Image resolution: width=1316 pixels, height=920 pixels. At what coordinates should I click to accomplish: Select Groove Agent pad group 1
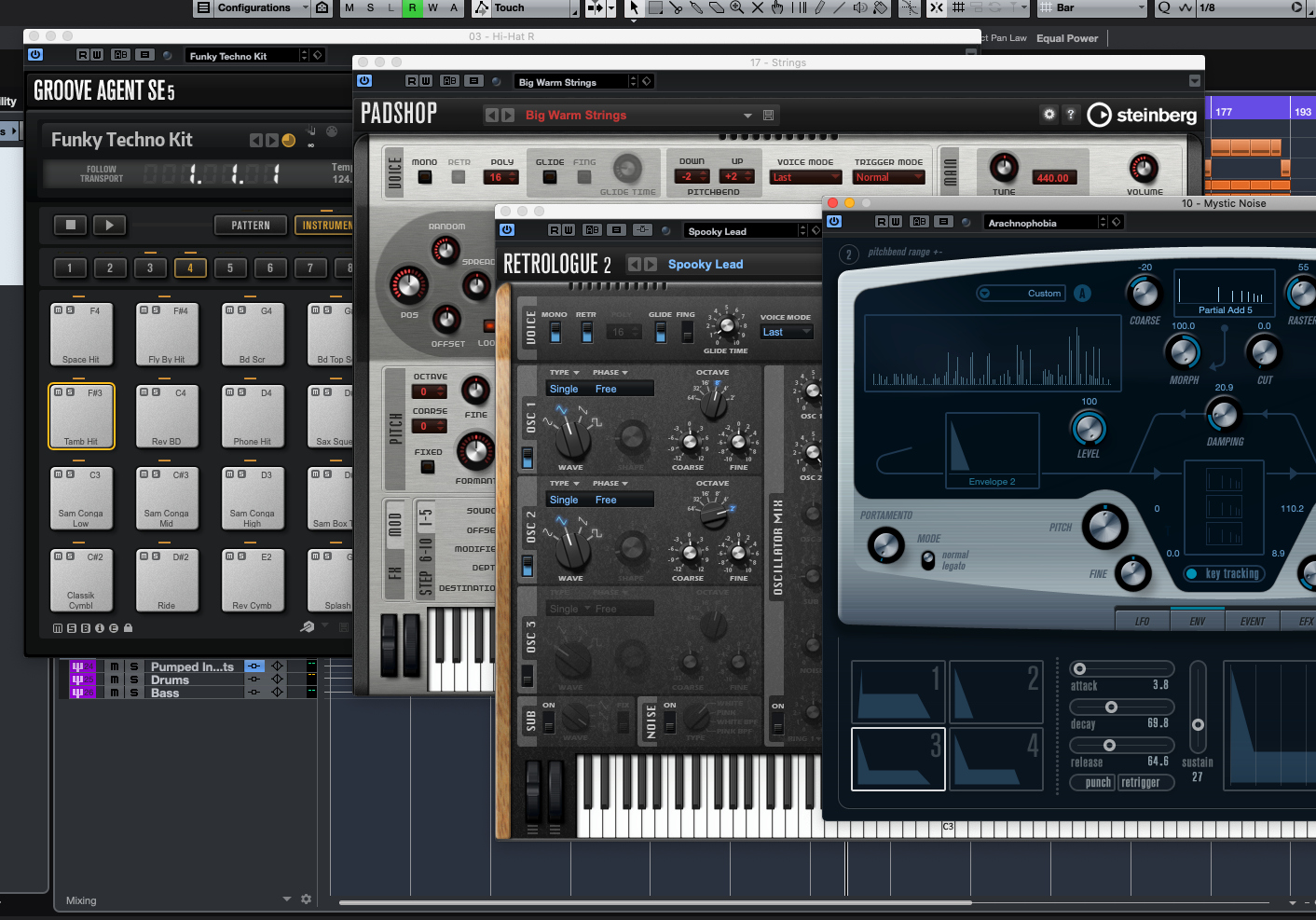(70, 268)
